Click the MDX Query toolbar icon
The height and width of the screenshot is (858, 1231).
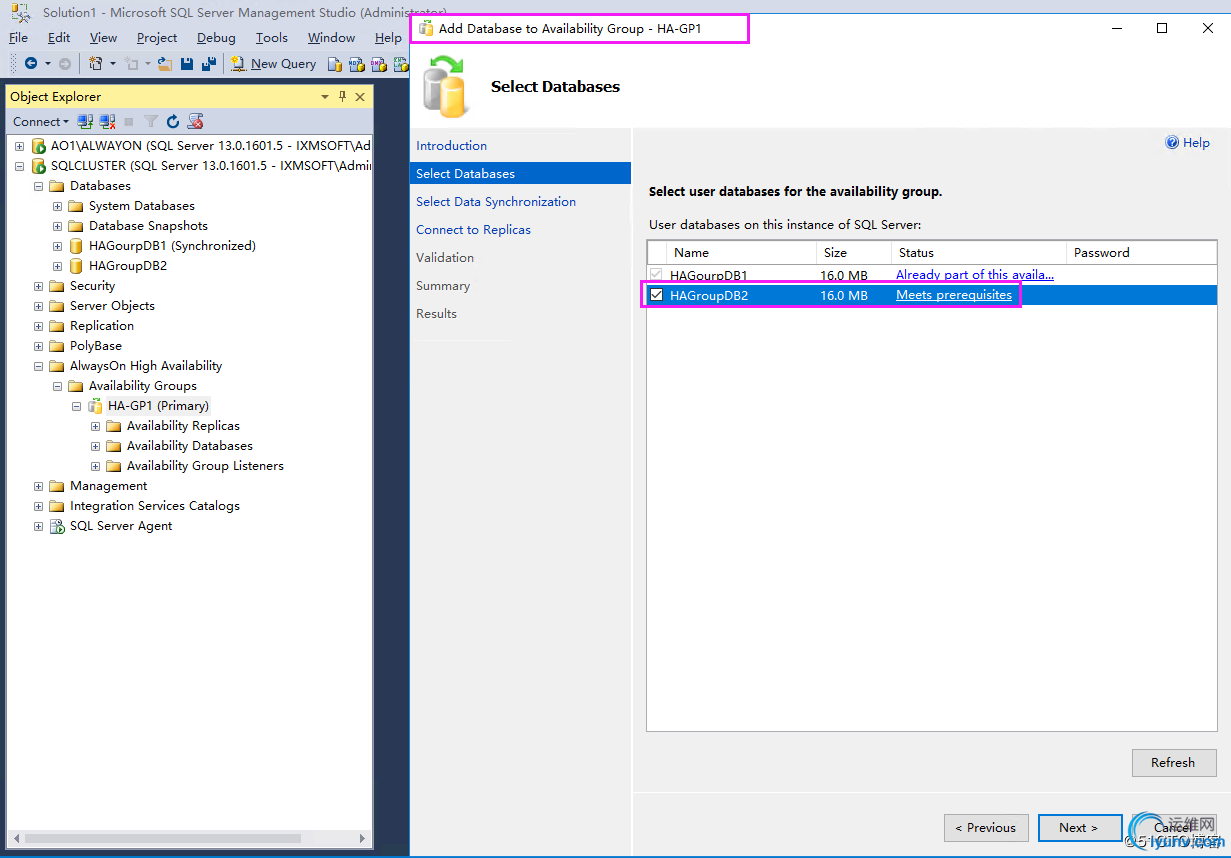(356, 63)
